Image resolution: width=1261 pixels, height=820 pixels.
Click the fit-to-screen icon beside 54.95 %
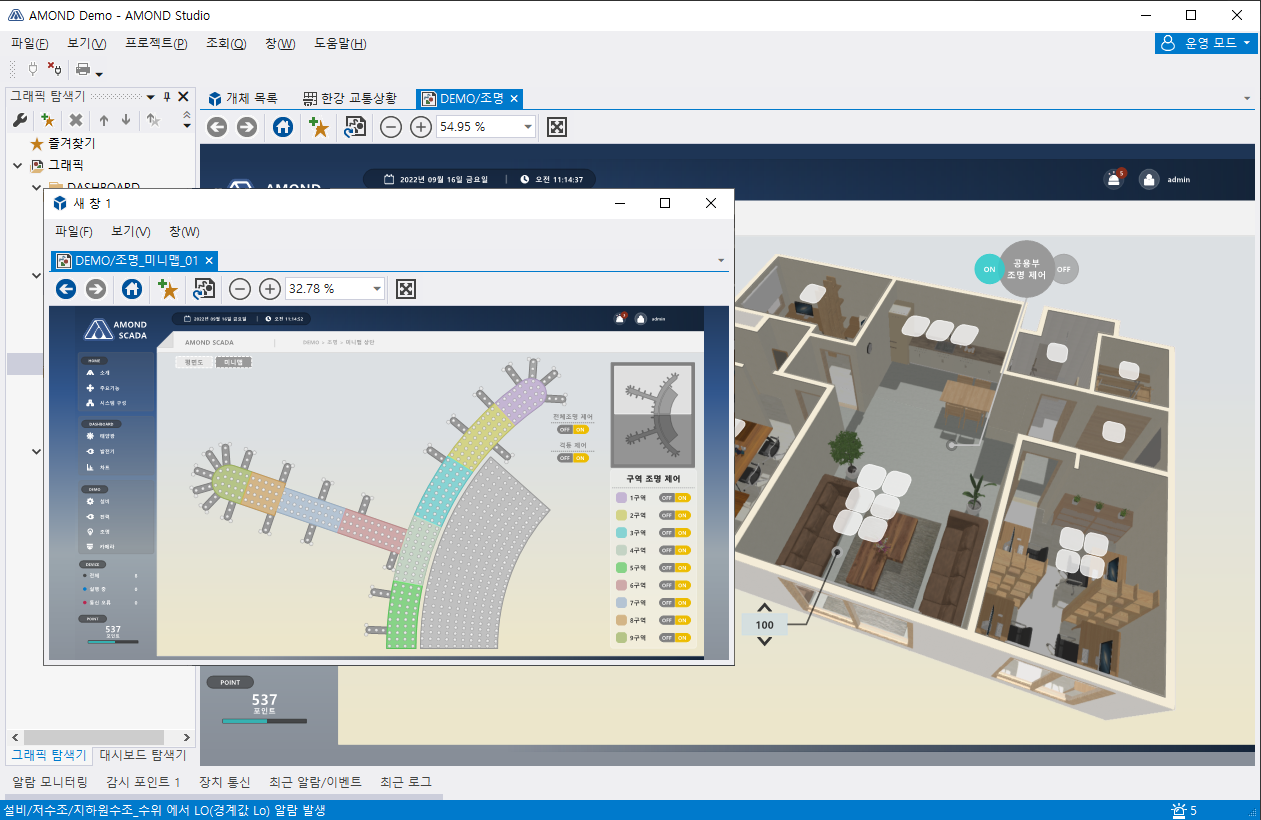pyautogui.click(x=557, y=127)
